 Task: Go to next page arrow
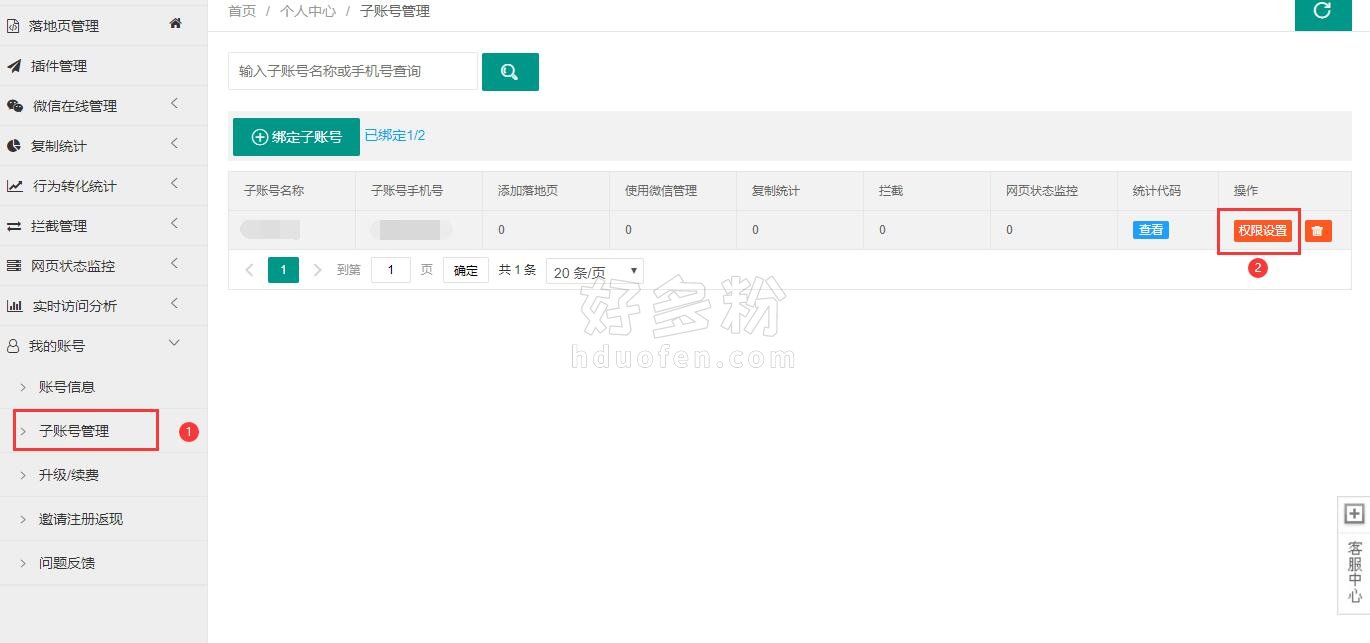(317, 270)
